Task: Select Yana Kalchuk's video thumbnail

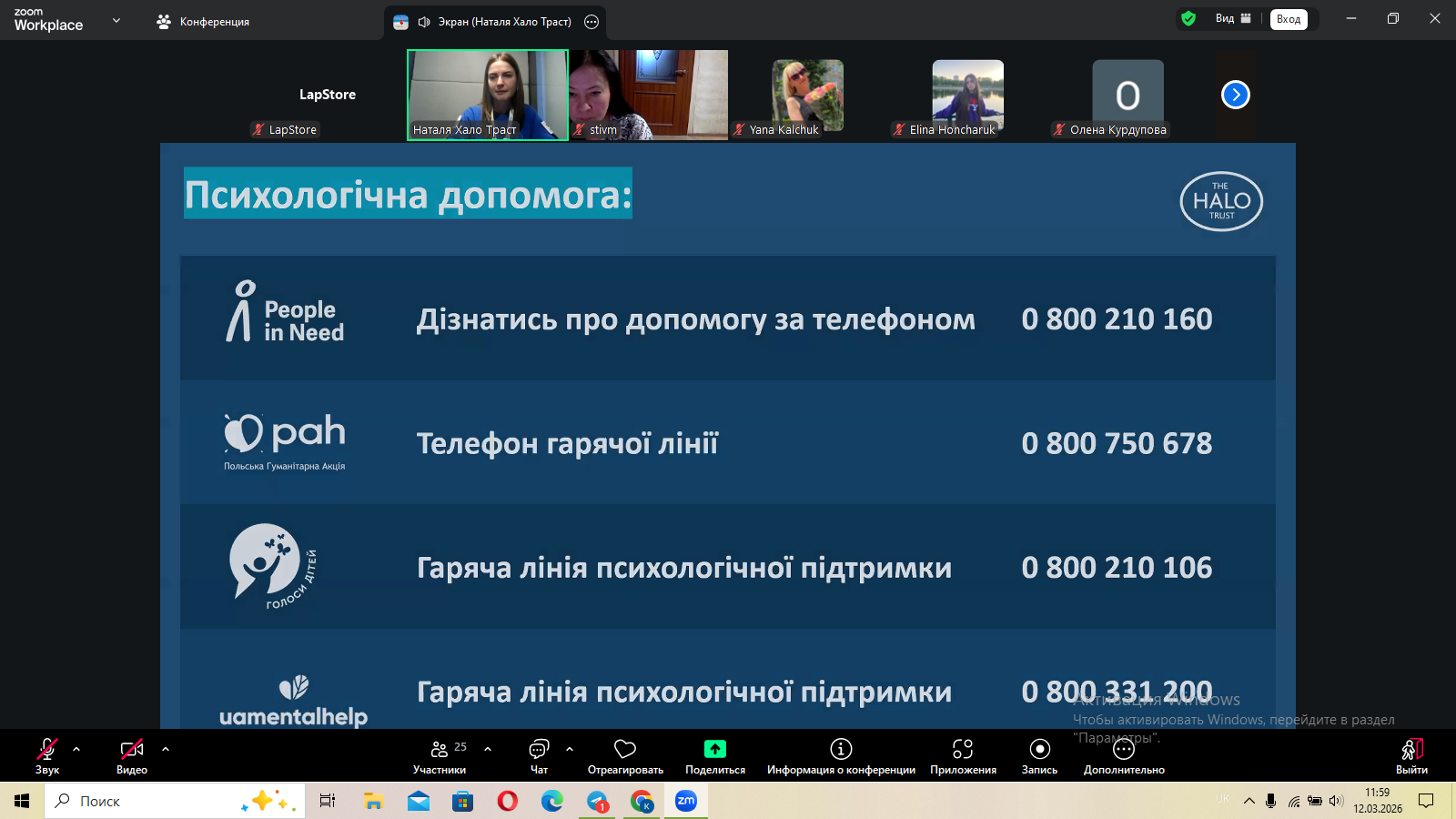Action: 807,96
